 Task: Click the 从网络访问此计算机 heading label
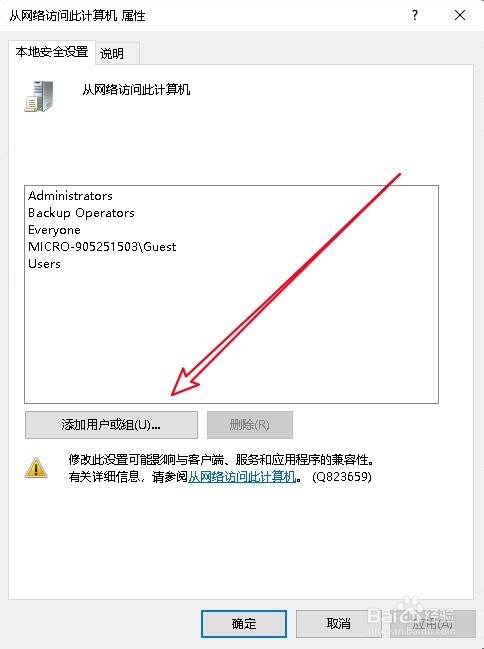(x=136, y=89)
